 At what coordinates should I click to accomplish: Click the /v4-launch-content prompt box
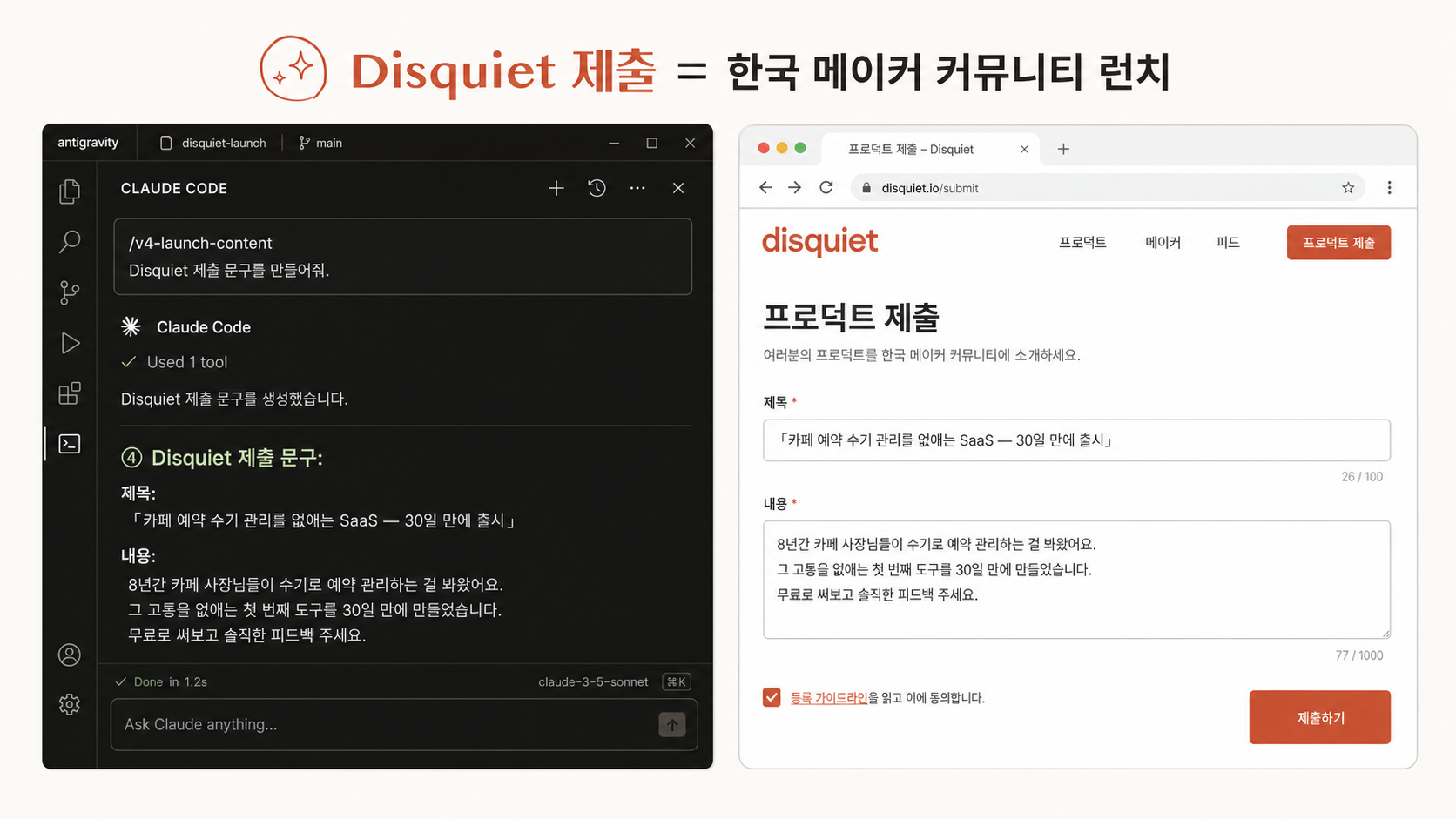(x=403, y=257)
